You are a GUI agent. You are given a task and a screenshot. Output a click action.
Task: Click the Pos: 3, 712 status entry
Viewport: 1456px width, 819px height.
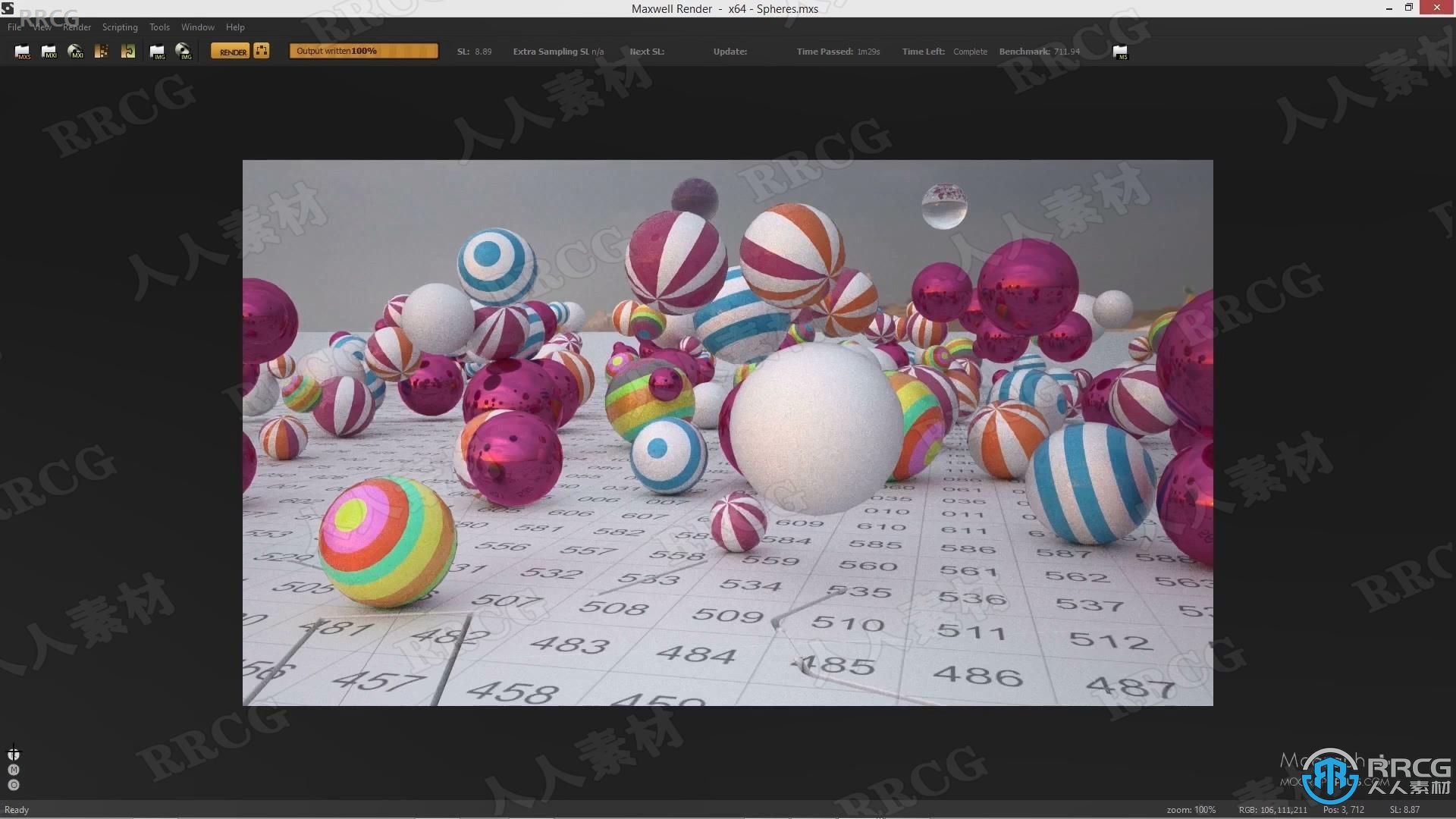click(x=1343, y=810)
